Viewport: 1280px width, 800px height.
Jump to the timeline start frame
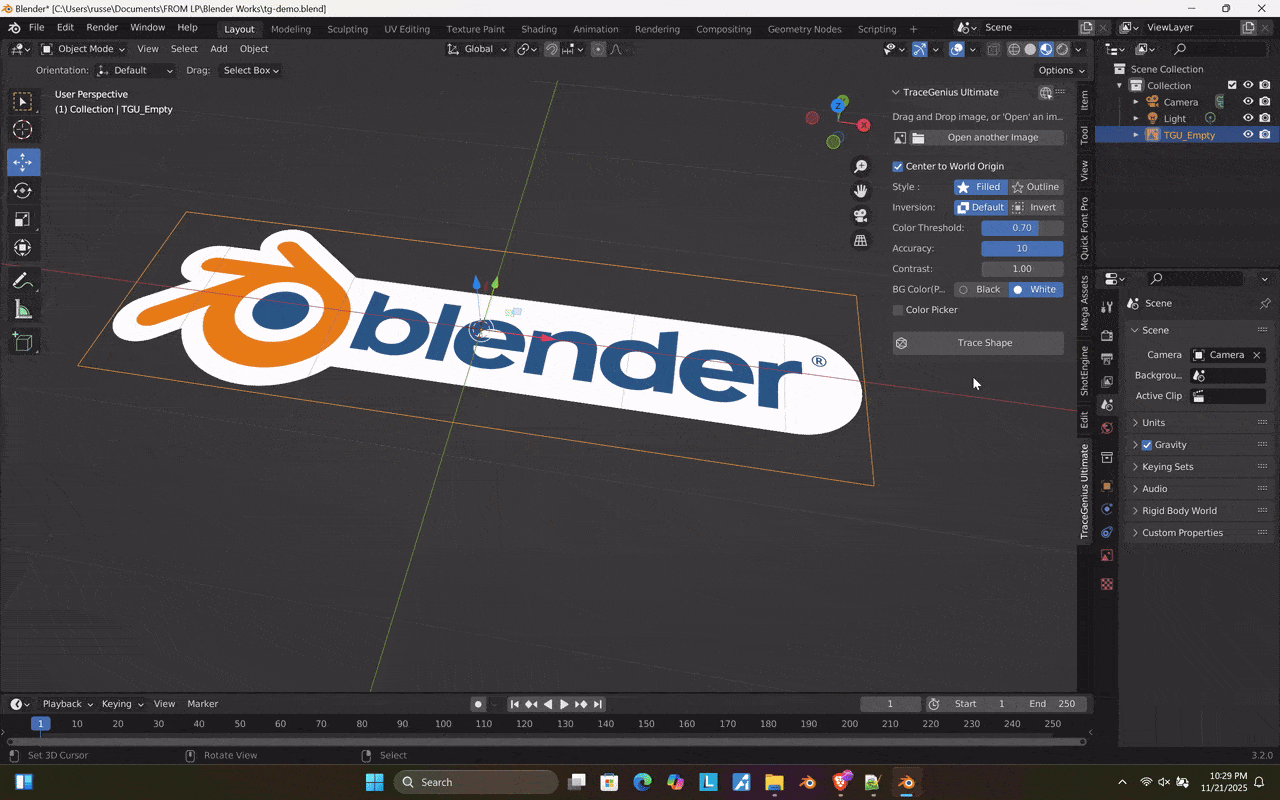click(515, 704)
